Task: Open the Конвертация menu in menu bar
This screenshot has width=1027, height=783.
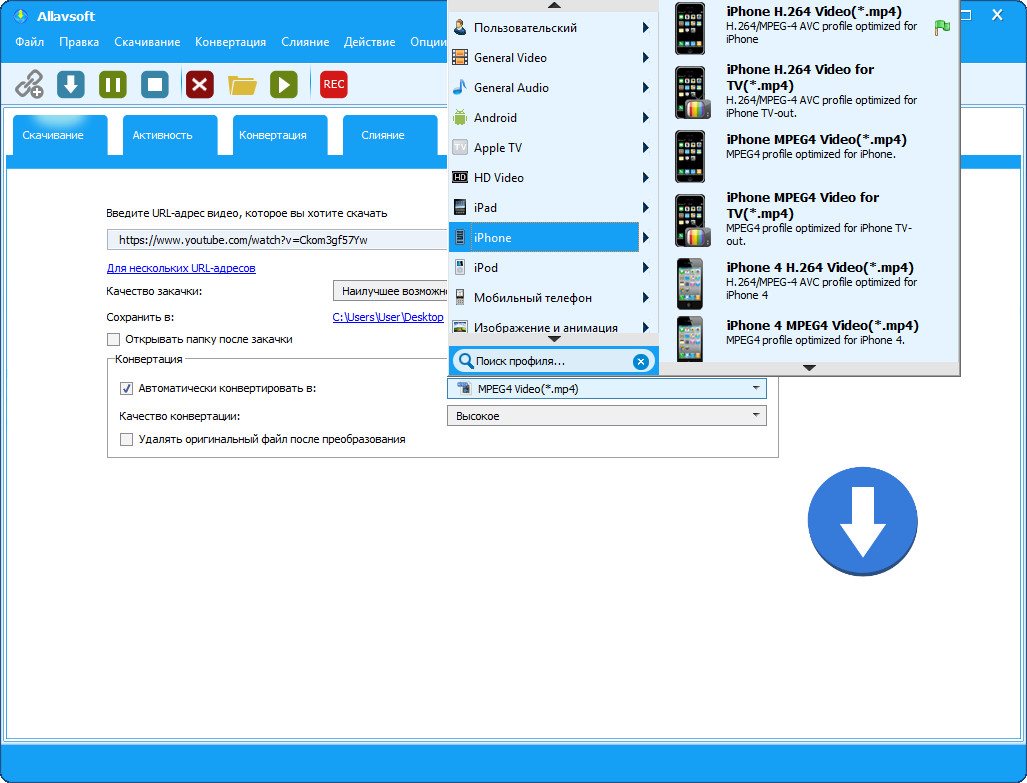Action: click(231, 42)
